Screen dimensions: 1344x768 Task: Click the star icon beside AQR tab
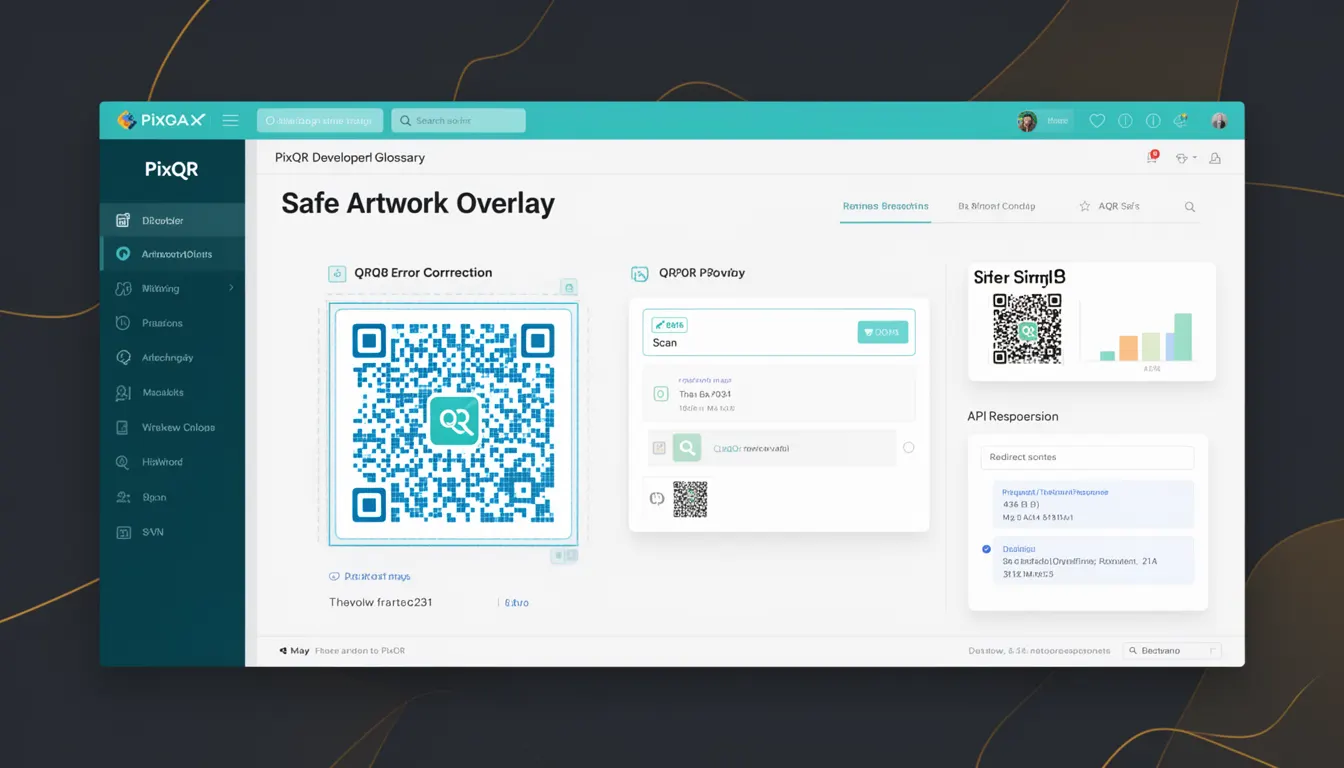(1084, 206)
